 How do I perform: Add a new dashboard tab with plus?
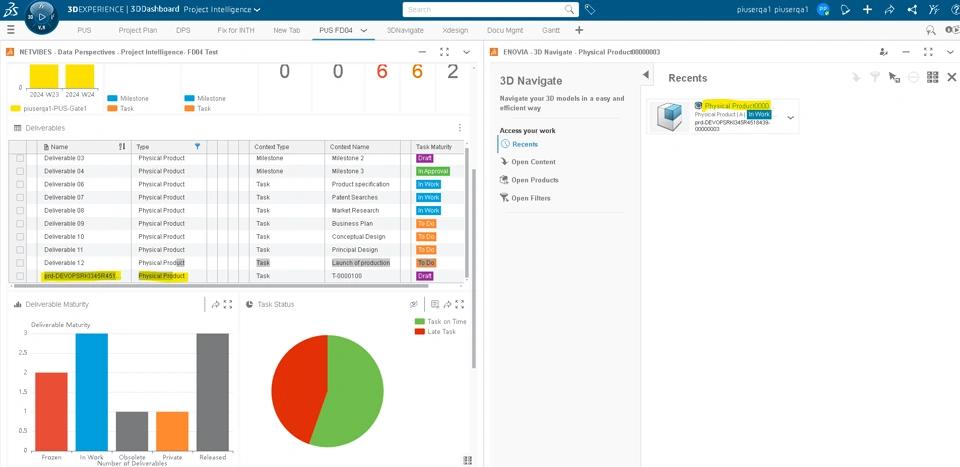[579, 30]
